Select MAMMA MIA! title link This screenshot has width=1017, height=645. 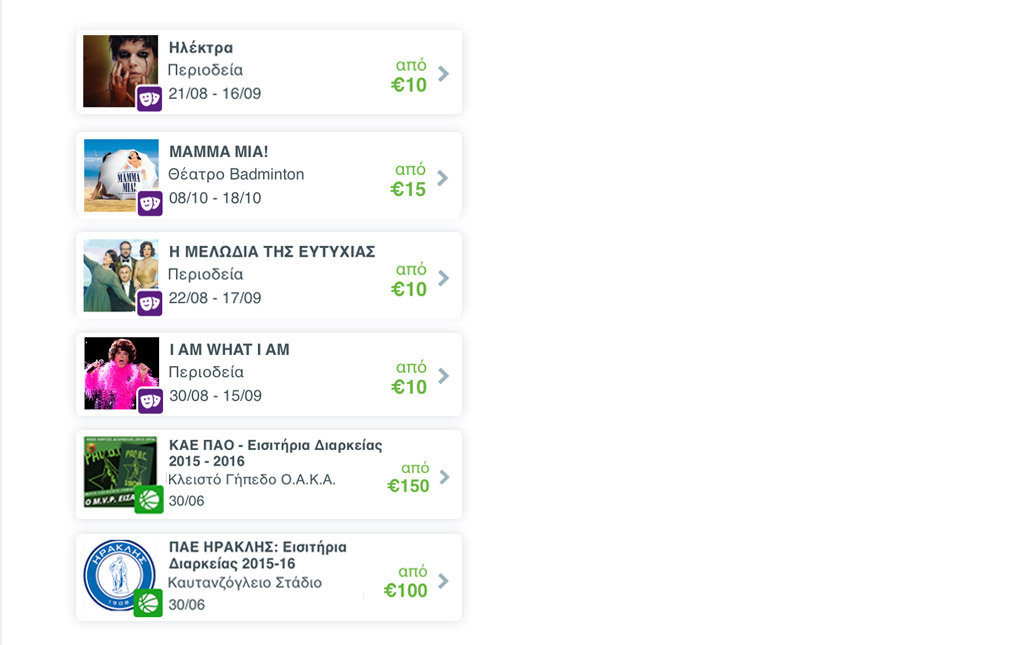coord(219,152)
